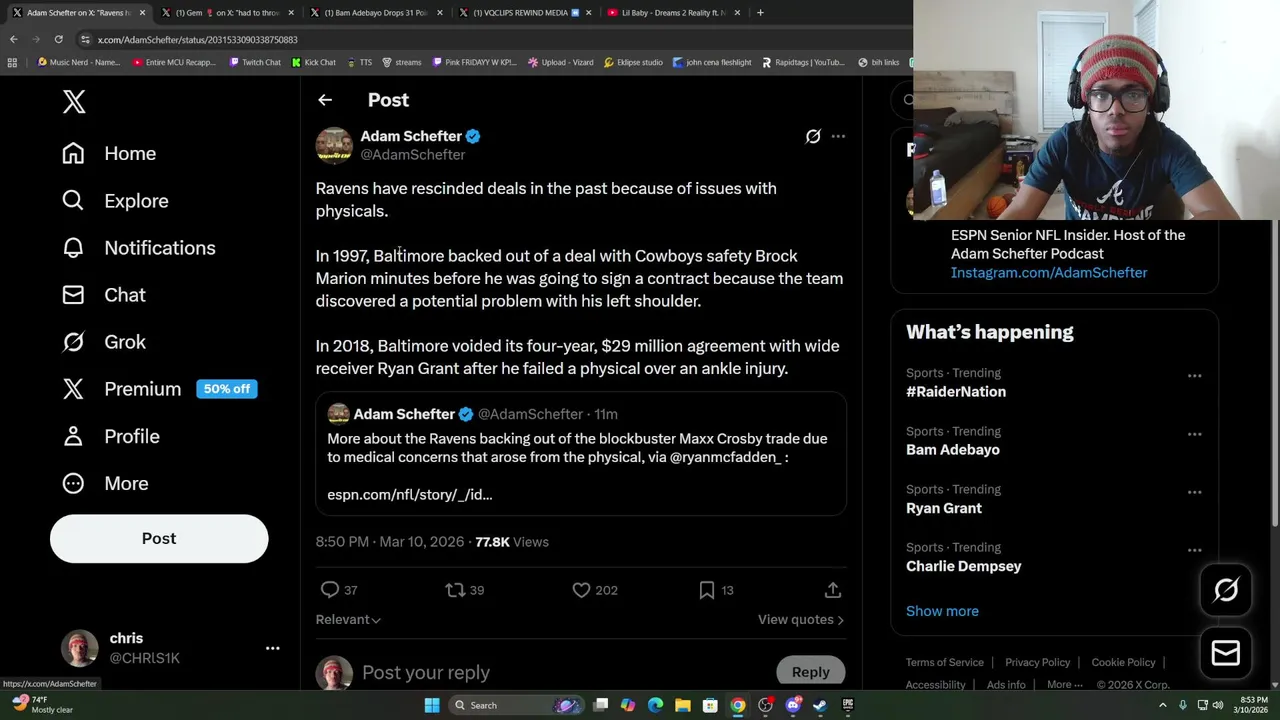Open Epic Games launcher from taskbar

pos(848,705)
